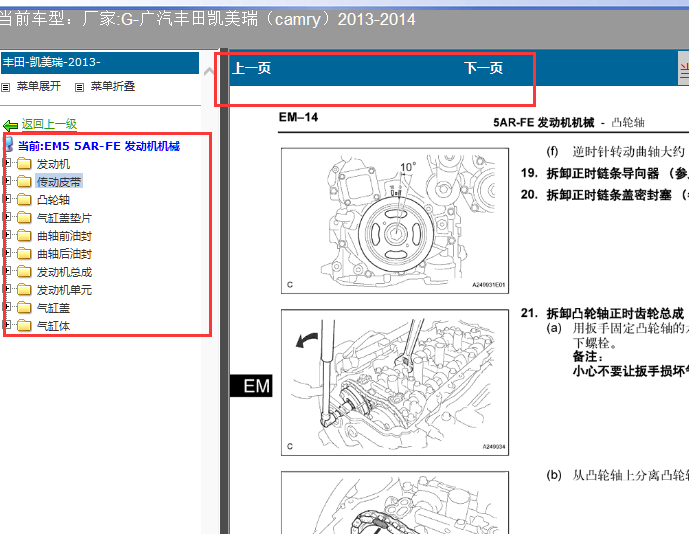
Task: Click the icon beside 菜单折叠
Action: tap(79, 87)
